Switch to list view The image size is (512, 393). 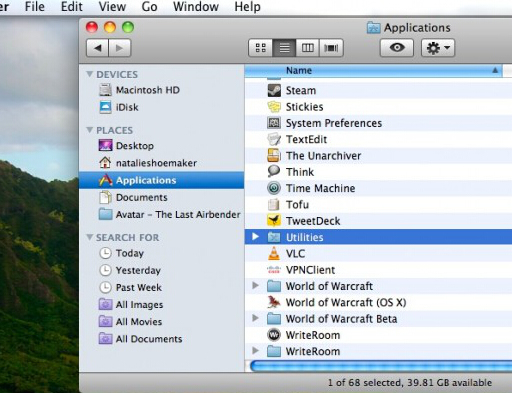click(284, 48)
